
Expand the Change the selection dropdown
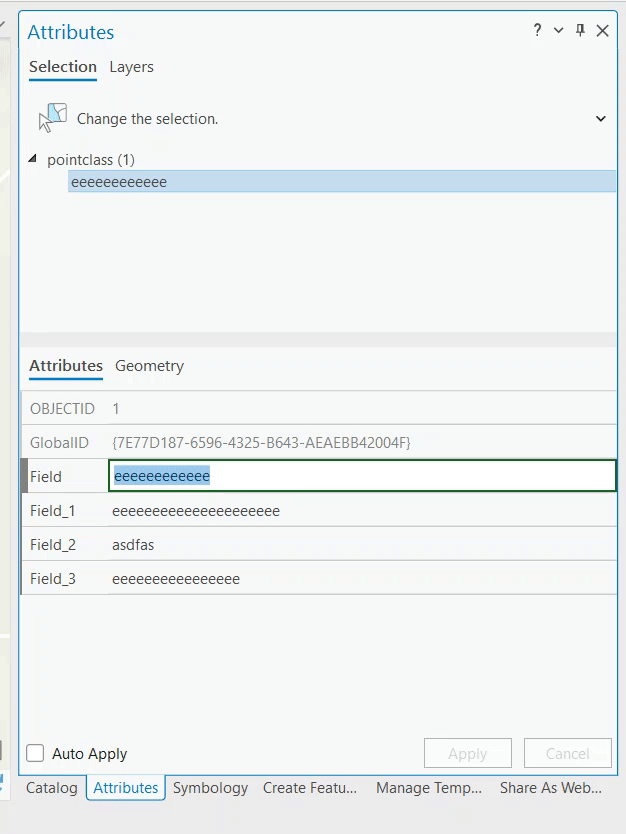tap(600, 119)
